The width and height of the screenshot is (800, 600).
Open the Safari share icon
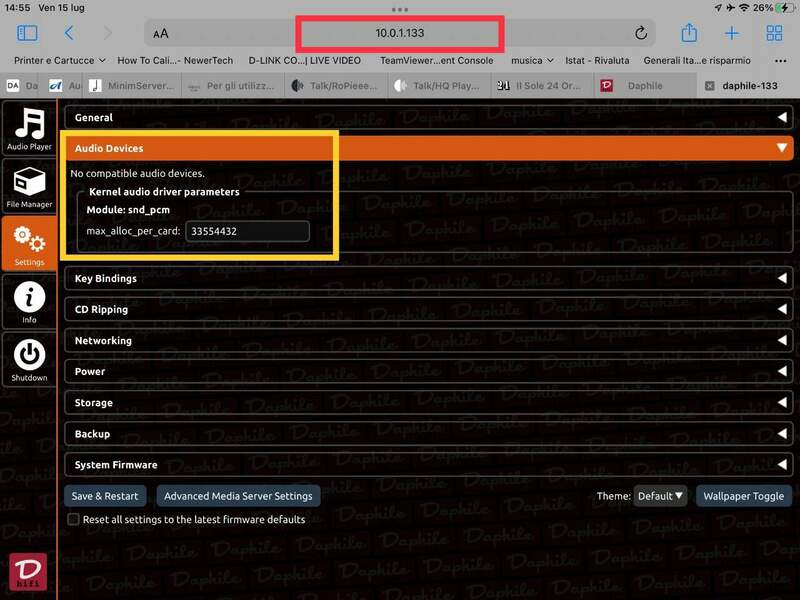tap(689, 34)
